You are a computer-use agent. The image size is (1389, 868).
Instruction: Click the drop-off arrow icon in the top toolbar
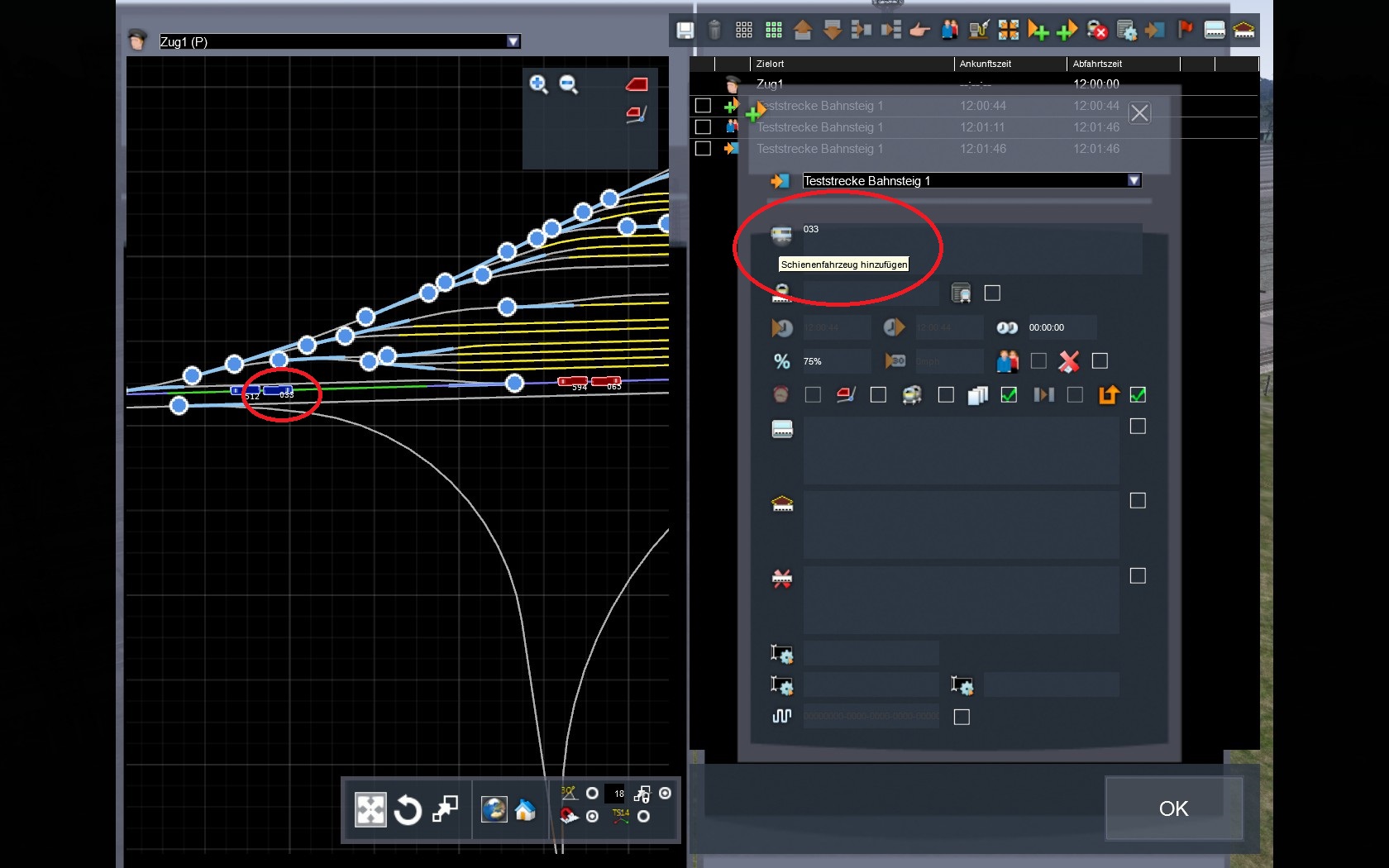(1155, 31)
